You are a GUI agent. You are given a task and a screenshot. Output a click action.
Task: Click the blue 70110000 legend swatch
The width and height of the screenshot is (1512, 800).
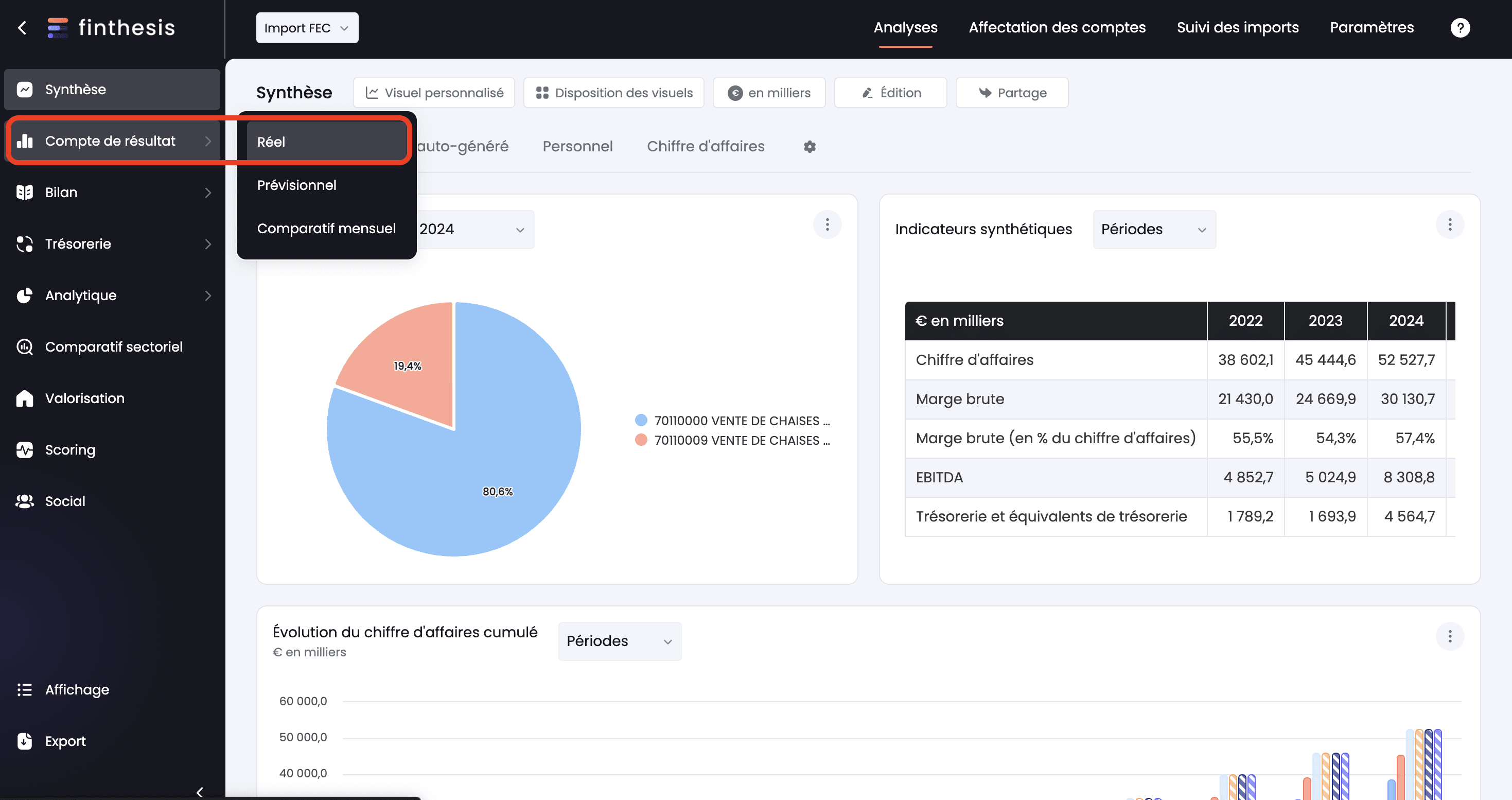tap(641, 420)
